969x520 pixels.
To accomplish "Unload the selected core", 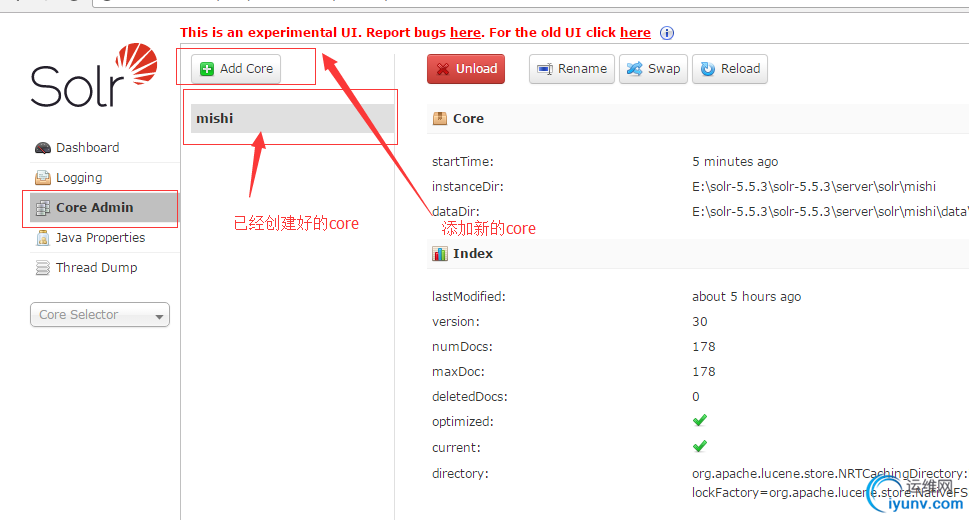I will tap(466, 69).
